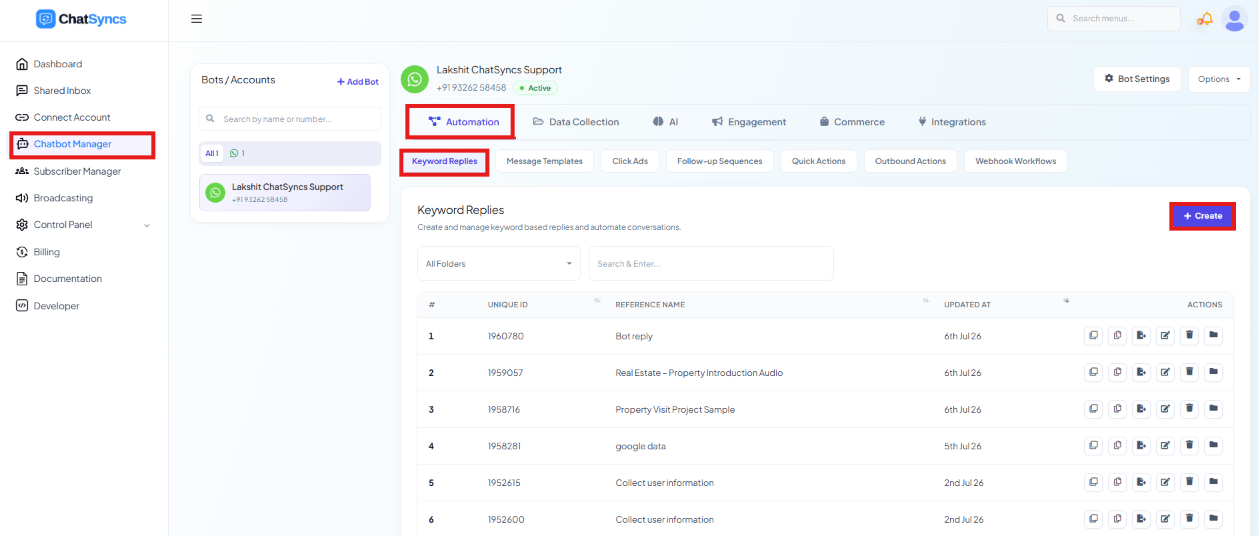Click the copy (two sheets) icon for google data
Viewport: 1259px width, 536px height.
tap(1117, 446)
